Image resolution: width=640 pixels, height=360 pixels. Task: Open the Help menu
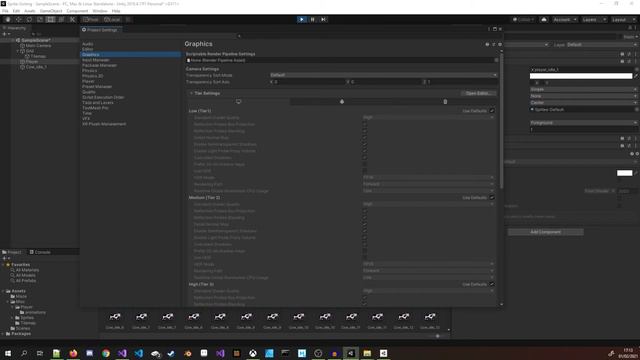point(116,11)
